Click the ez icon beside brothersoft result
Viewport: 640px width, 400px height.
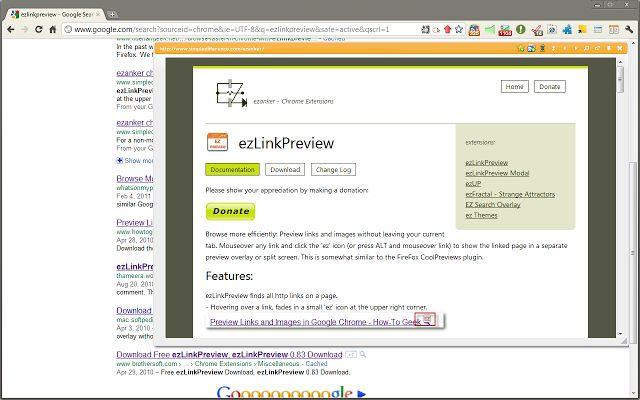click(351, 354)
